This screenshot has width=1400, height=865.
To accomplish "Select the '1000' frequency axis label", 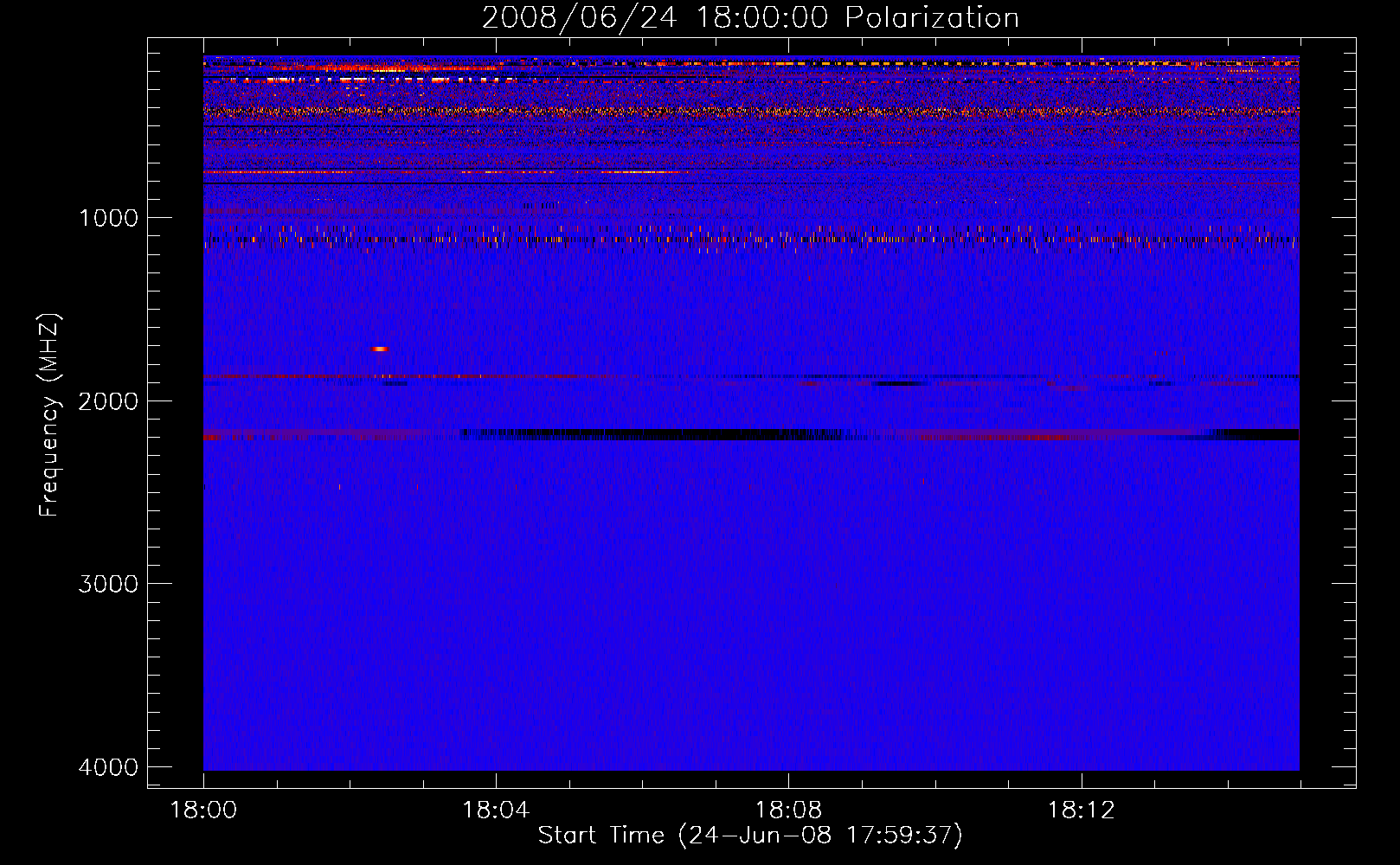I will 108,218.
